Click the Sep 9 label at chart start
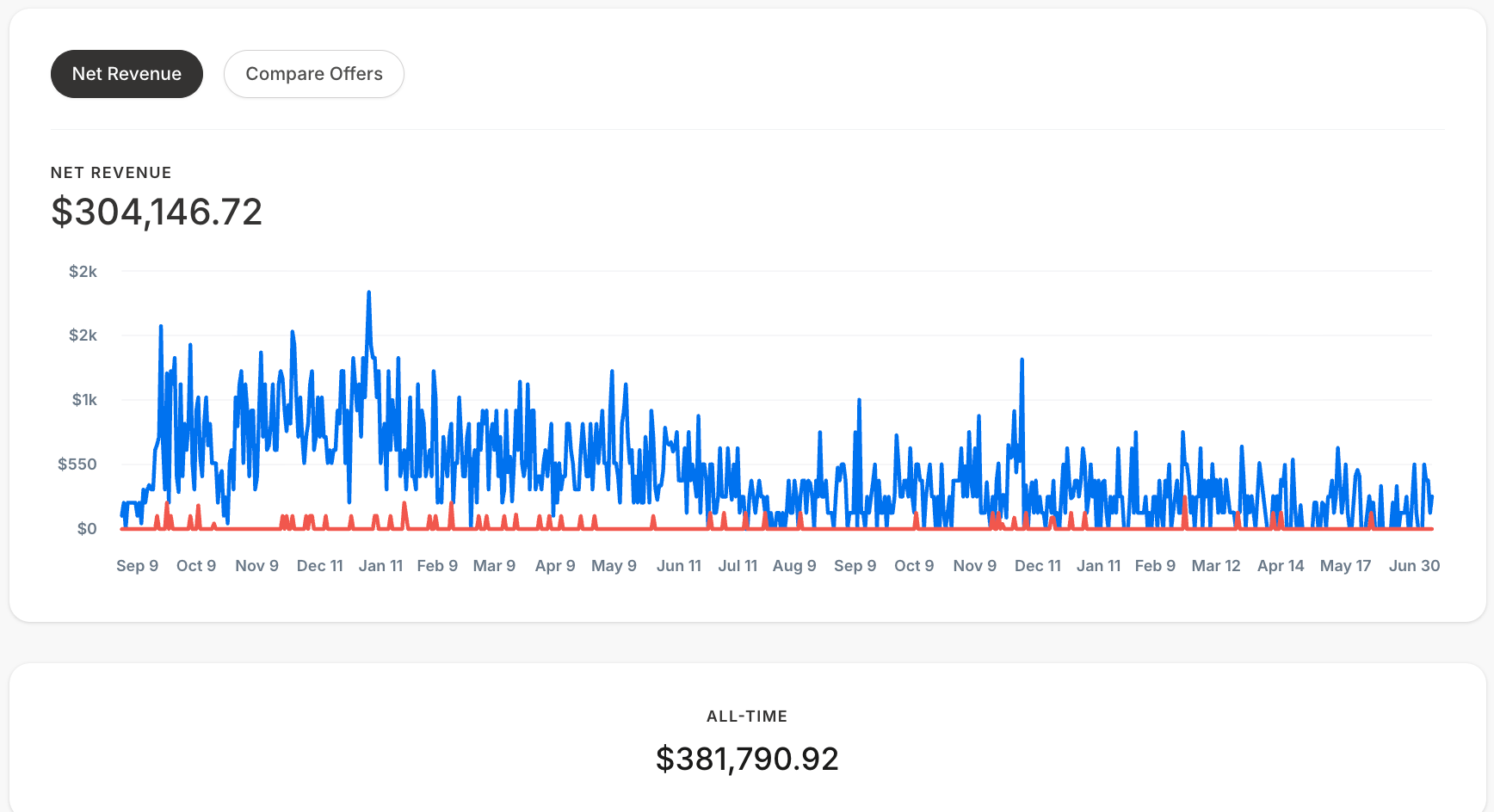1494x812 pixels. click(x=138, y=566)
